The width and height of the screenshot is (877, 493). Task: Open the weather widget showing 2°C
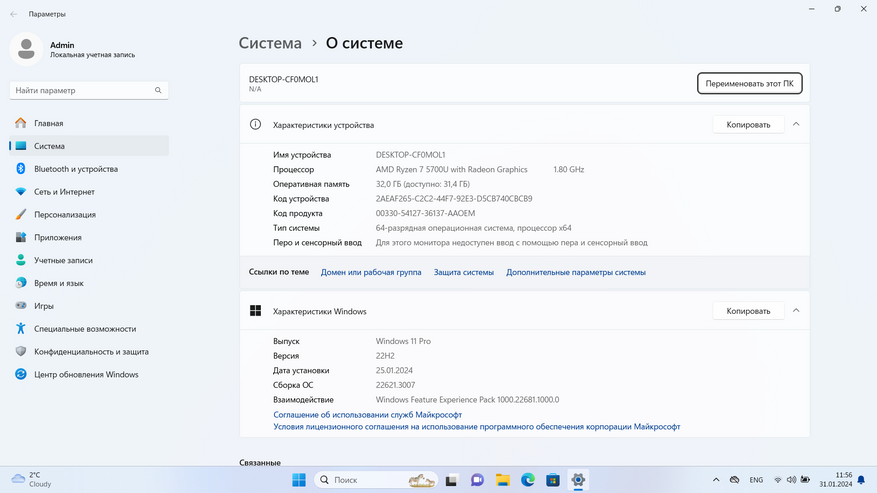32,480
